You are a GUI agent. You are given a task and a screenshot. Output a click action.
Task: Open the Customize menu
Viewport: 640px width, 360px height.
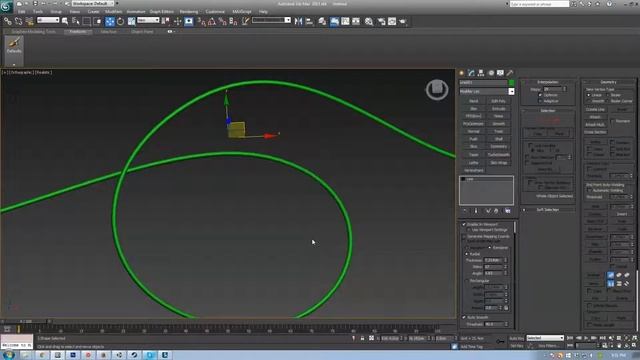[215, 11]
